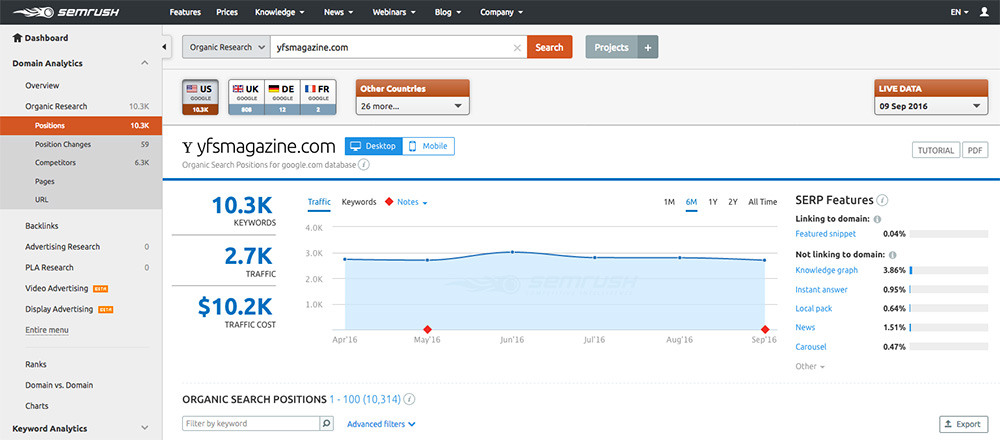Select the 6M chart range
This screenshot has width=1000, height=440.
[691, 202]
